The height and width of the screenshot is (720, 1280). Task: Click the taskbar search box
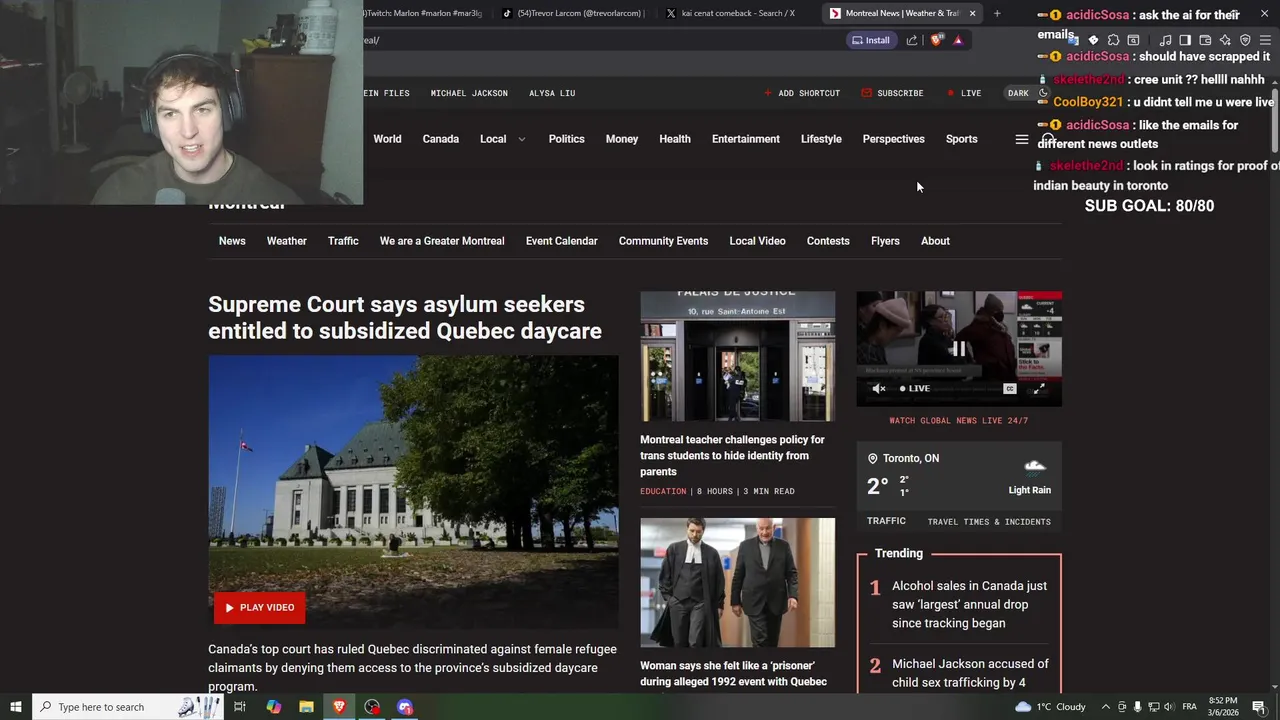130,707
